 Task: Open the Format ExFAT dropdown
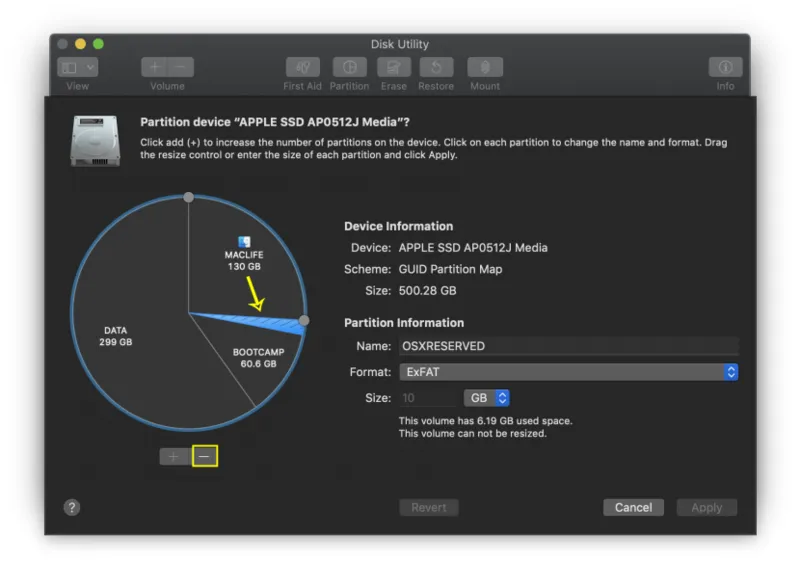568,372
